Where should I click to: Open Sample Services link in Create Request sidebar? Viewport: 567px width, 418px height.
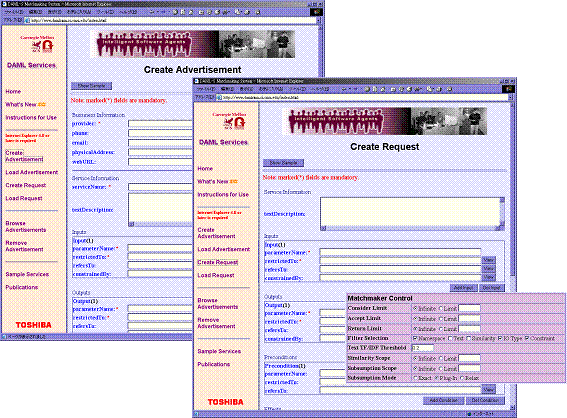(x=219, y=351)
